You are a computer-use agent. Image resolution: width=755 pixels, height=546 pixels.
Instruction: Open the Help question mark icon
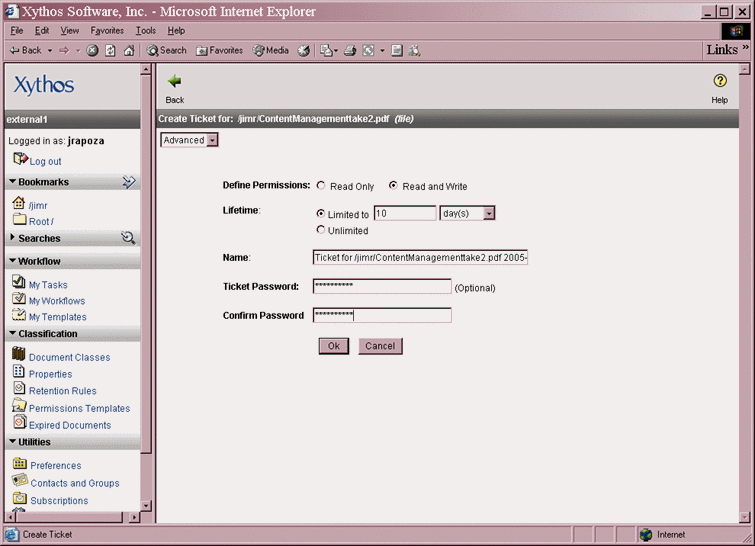pos(720,80)
